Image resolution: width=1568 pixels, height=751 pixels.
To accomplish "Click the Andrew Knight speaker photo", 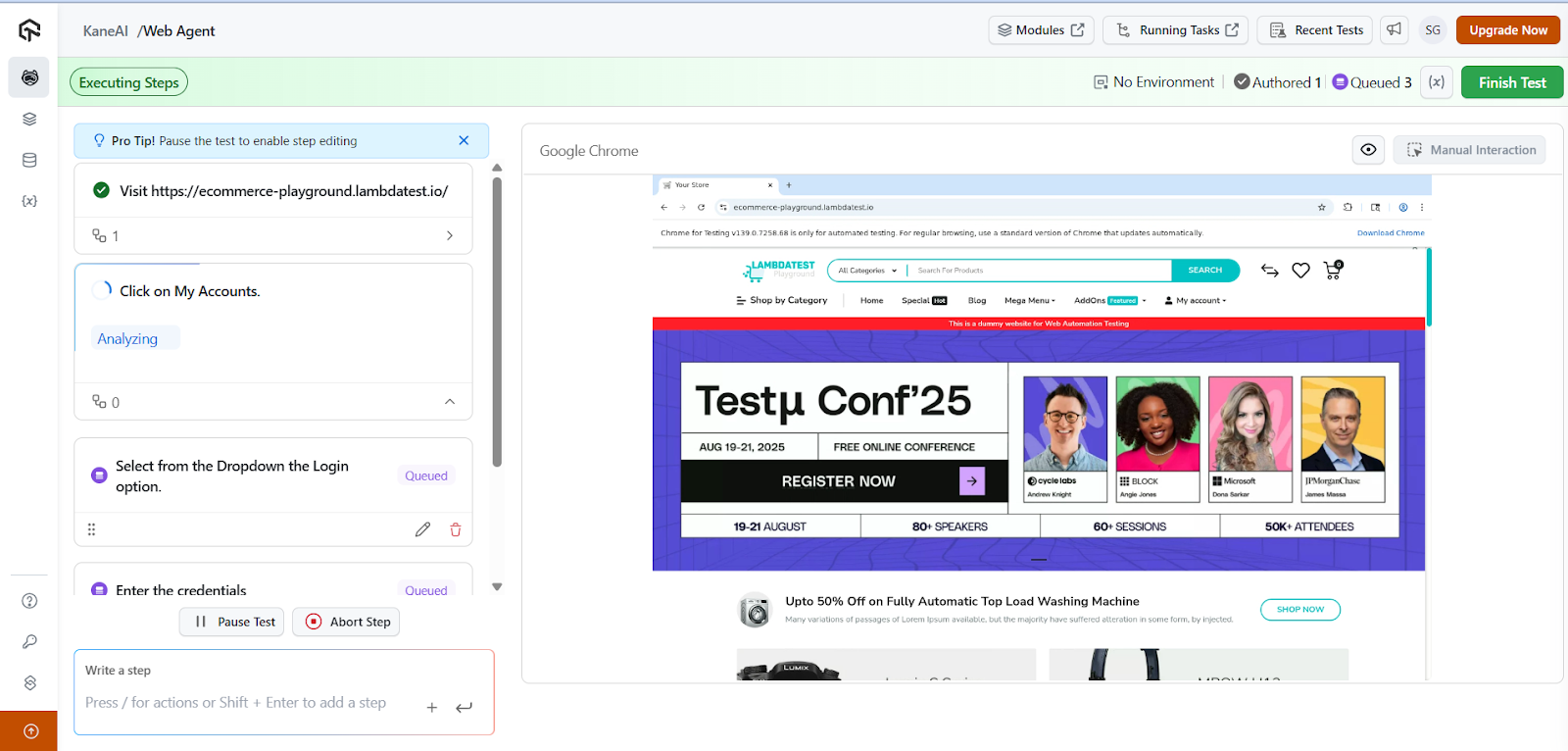I will pyautogui.click(x=1065, y=425).
